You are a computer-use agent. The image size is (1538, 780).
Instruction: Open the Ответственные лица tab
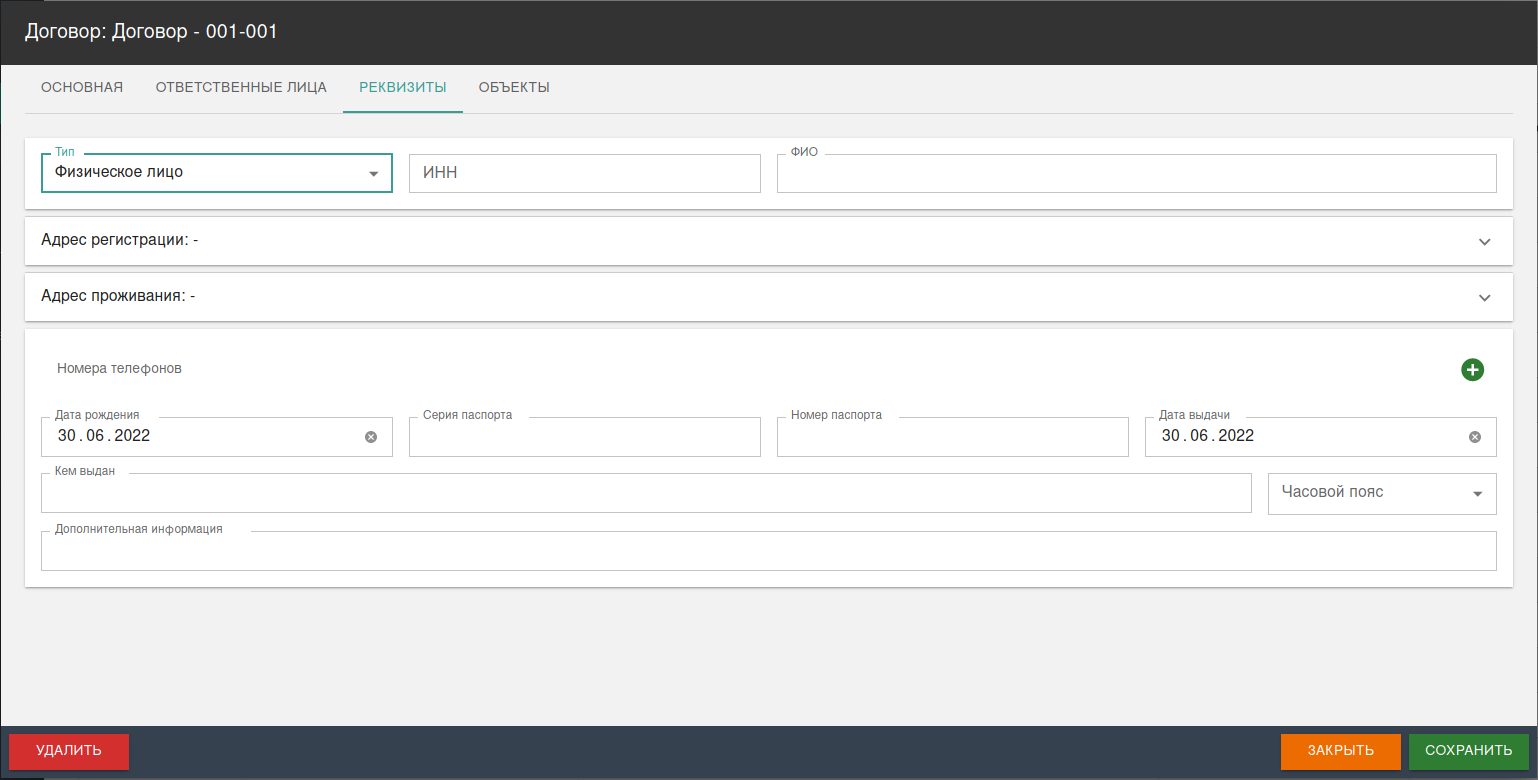point(241,88)
